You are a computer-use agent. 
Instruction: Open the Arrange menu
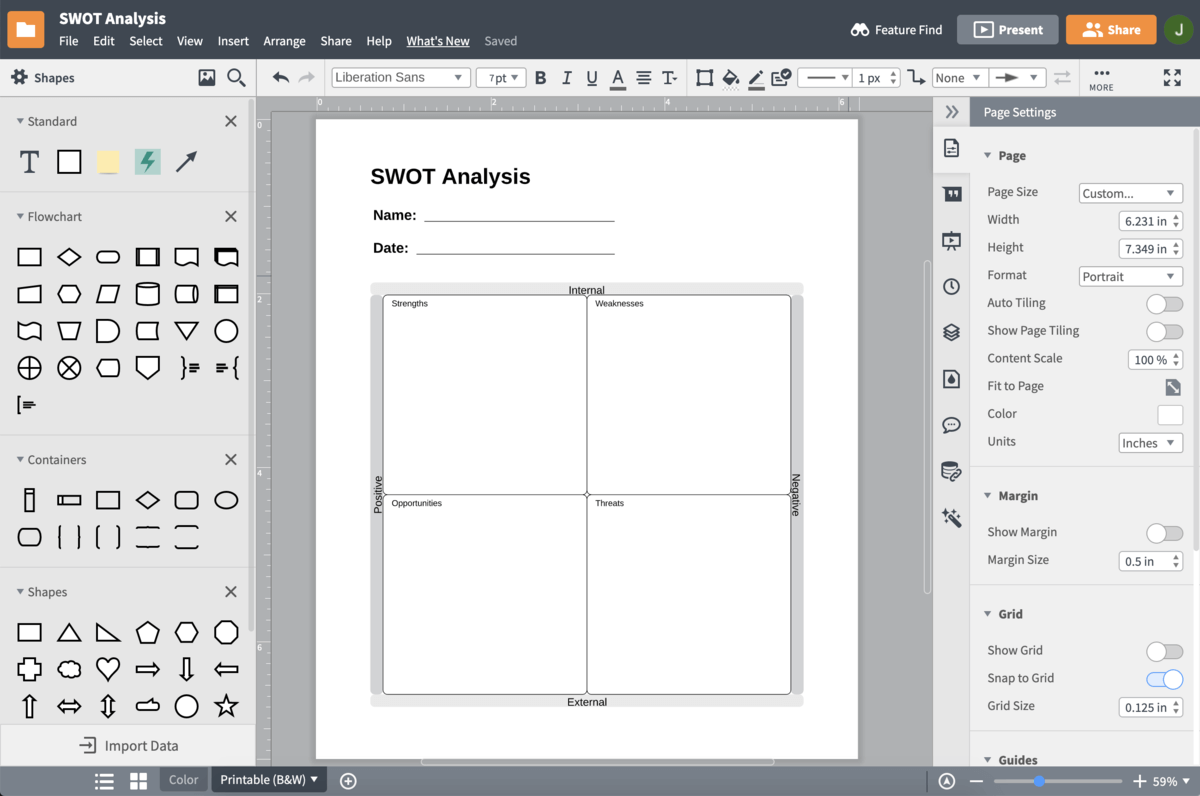pos(284,41)
